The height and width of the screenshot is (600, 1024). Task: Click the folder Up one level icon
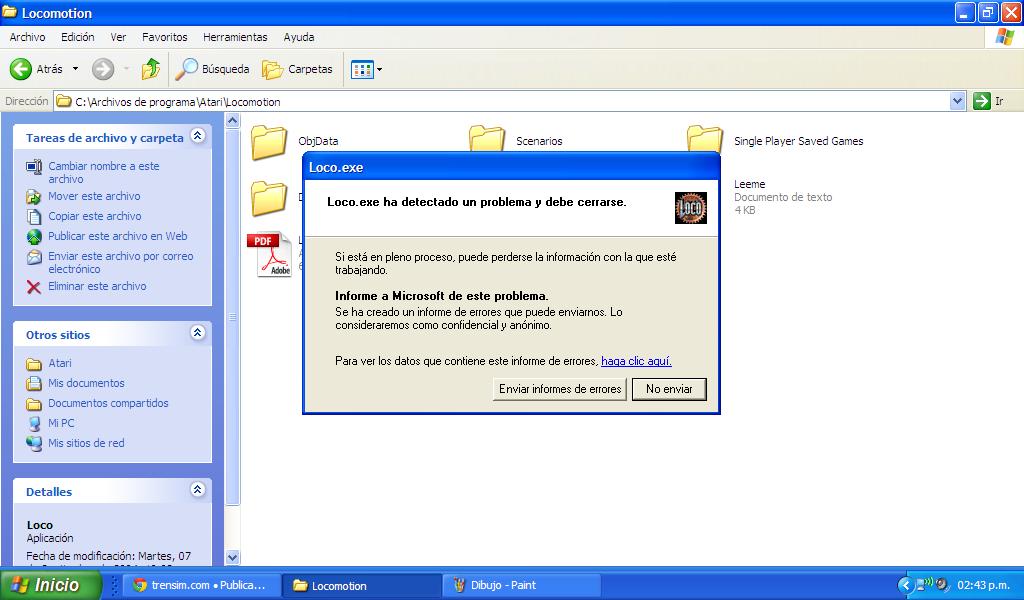click(x=151, y=69)
